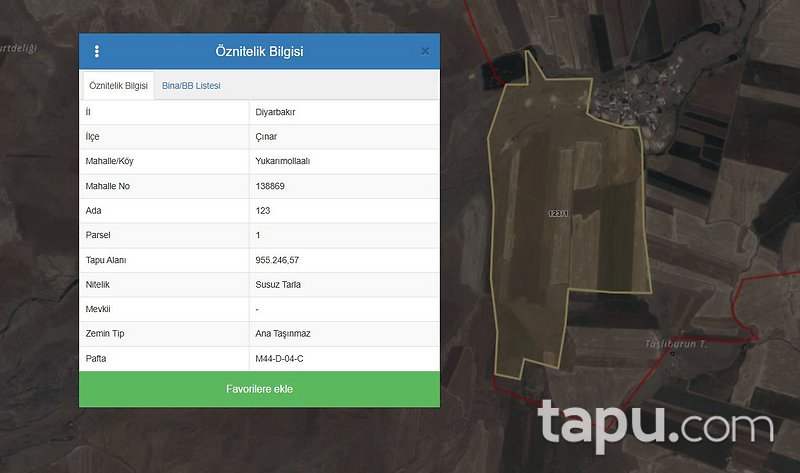Click the blue Öznitelik Bilgisi title bar
The height and width of the screenshot is (473, 800).
pyautogui.click(x=259, y=51)
